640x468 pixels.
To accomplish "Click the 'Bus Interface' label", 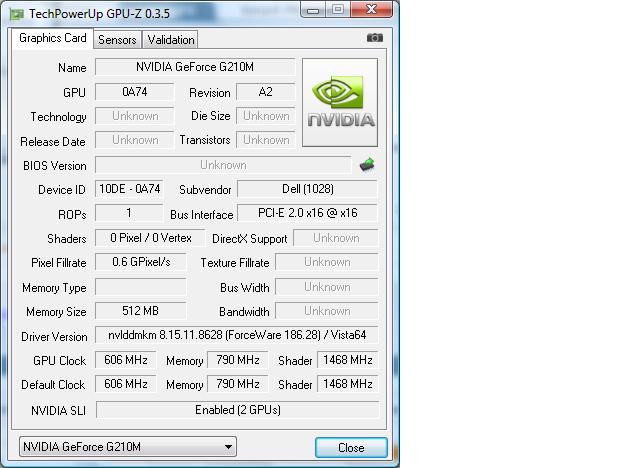I will point(202,215).
